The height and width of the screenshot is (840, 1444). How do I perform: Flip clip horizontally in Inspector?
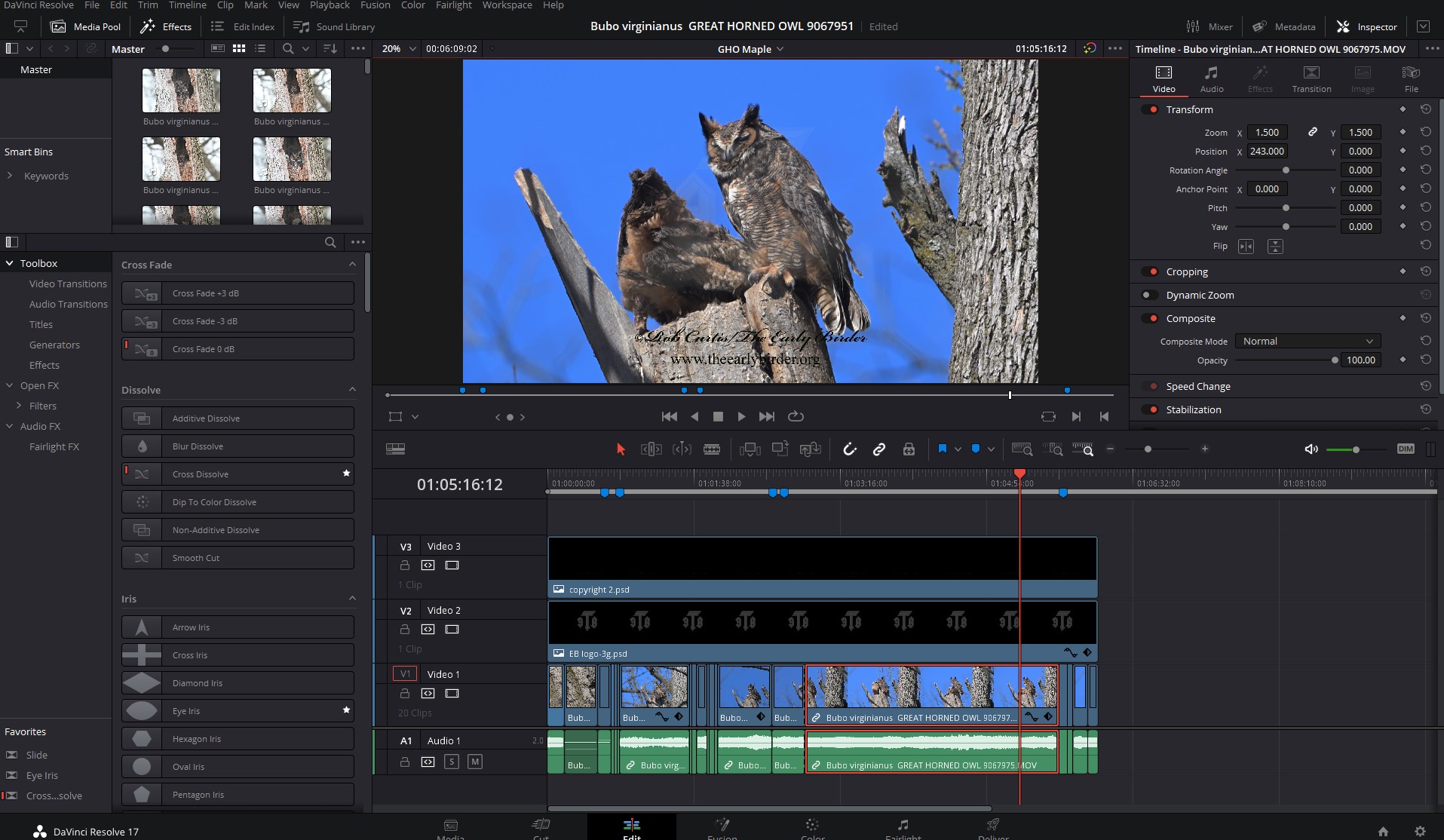pos(1246,247)
